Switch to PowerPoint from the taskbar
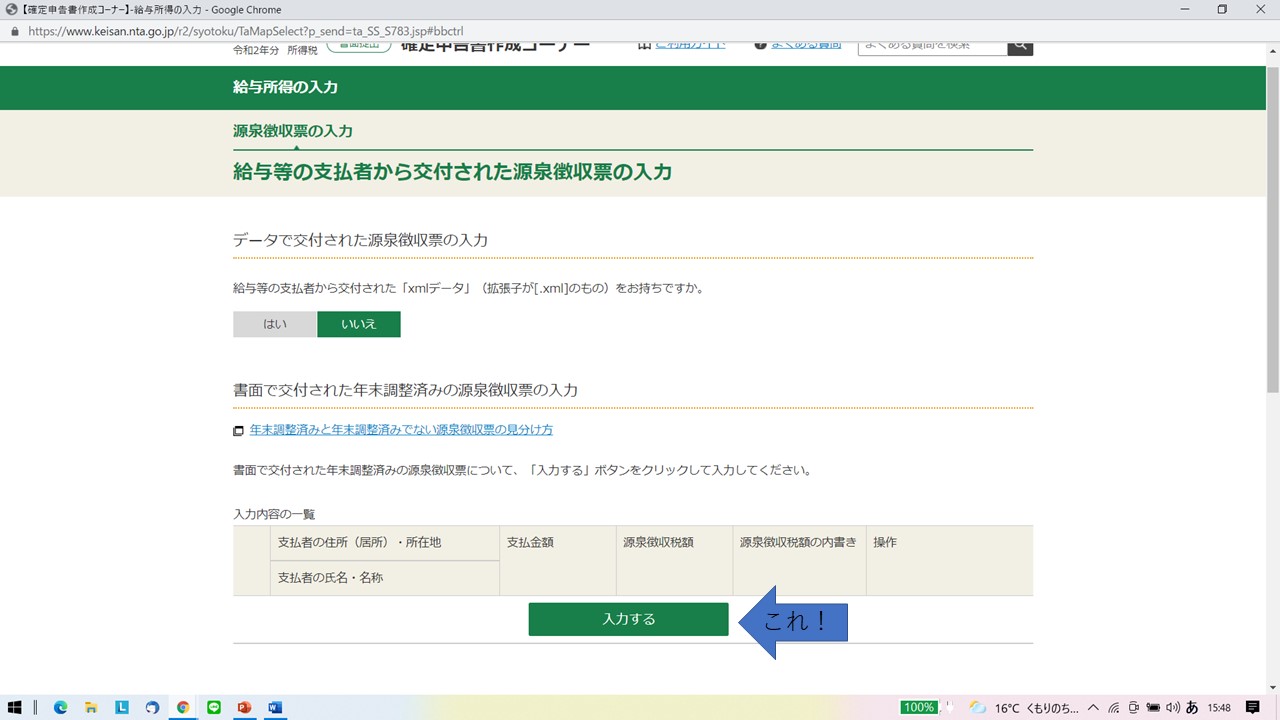The width and height of the screenshot is (1280, 720). click(243, 707)
